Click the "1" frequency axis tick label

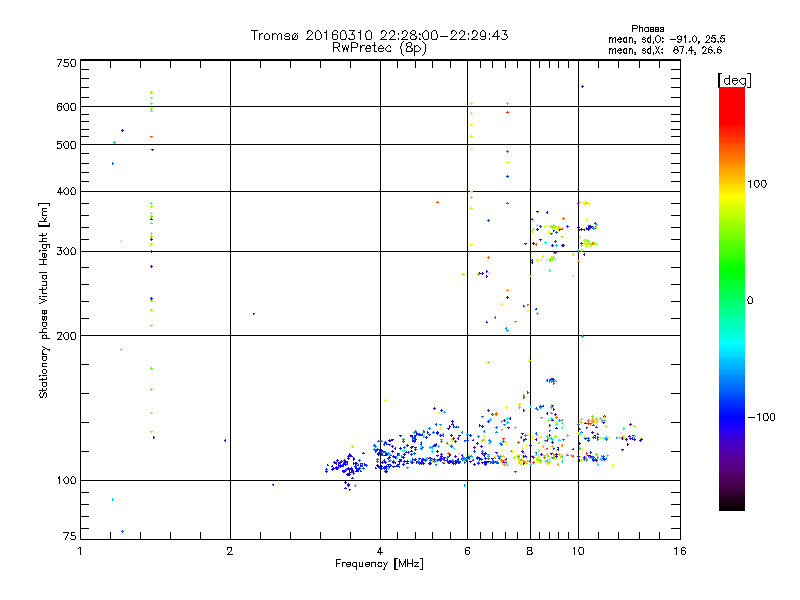pyautogui.click(x=80, y=551)
